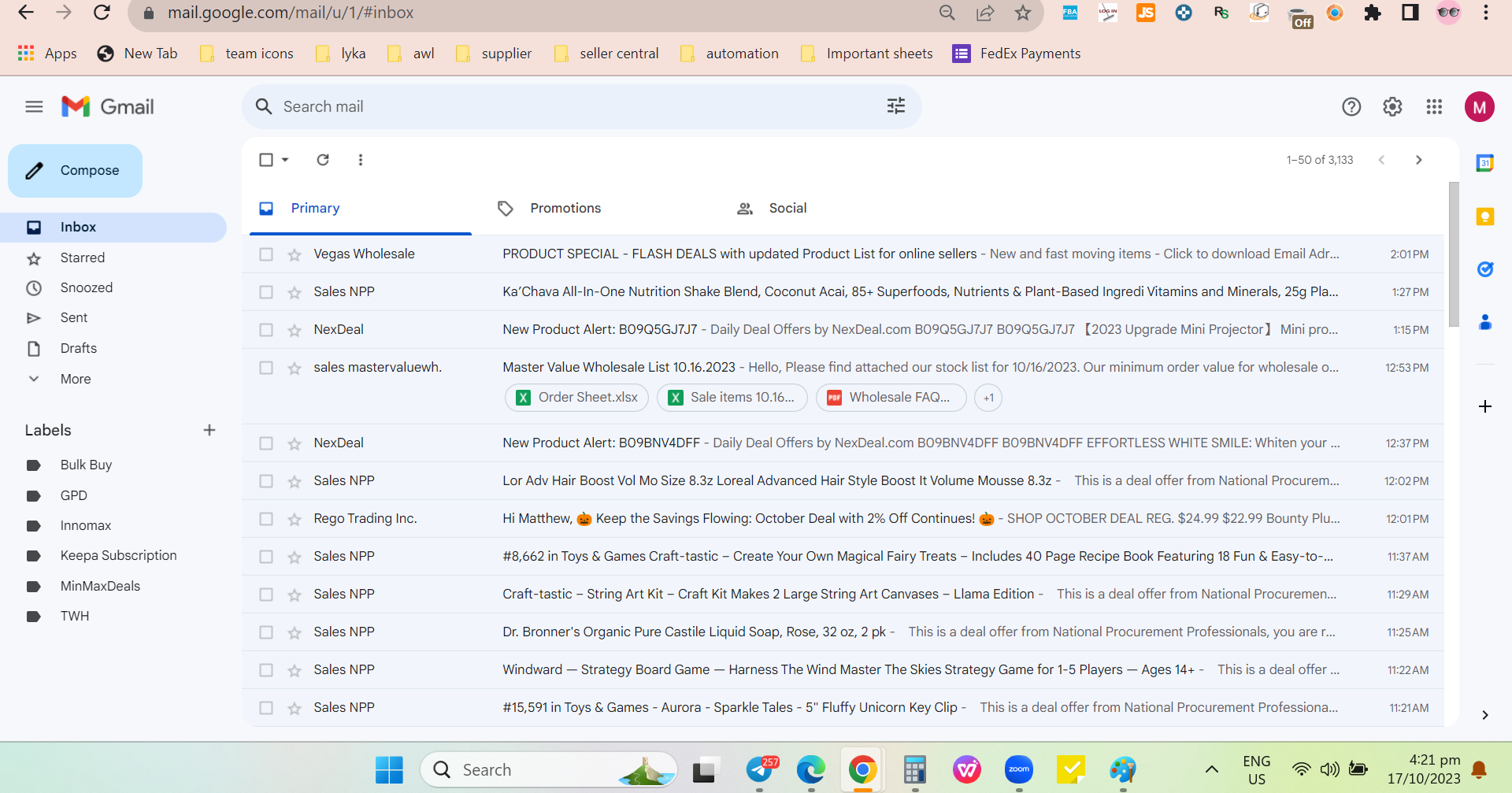Open the Google apps grid
Screen dimensions: 1512x793
[1434, 106]
